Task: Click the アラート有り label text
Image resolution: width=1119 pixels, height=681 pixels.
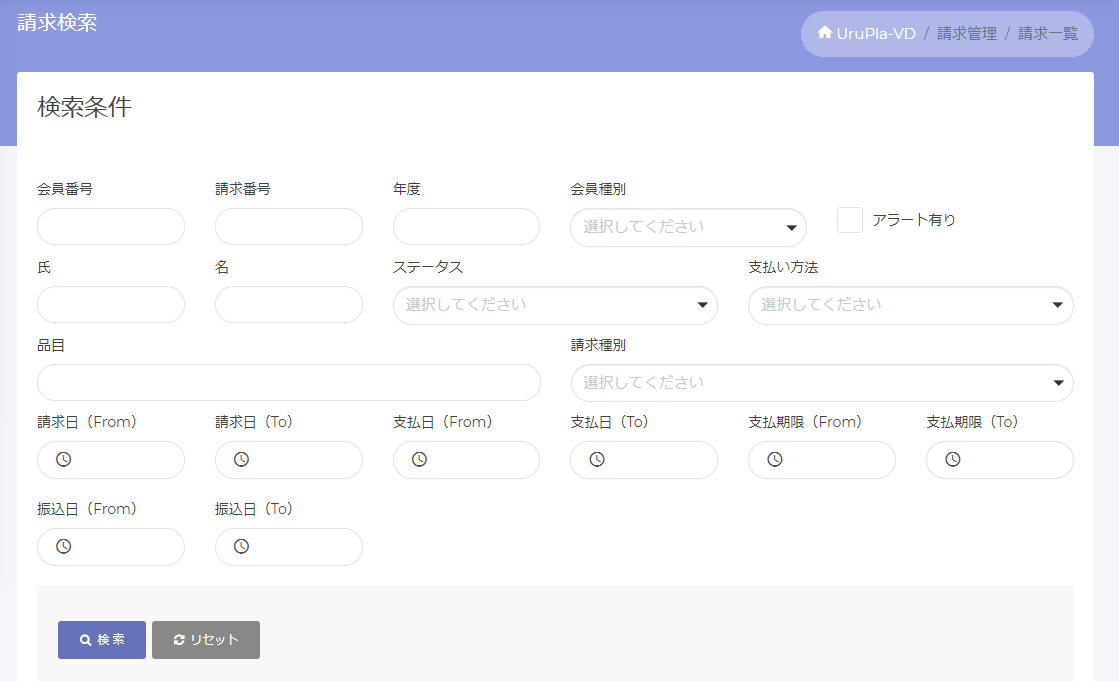Action: point(913,220)
